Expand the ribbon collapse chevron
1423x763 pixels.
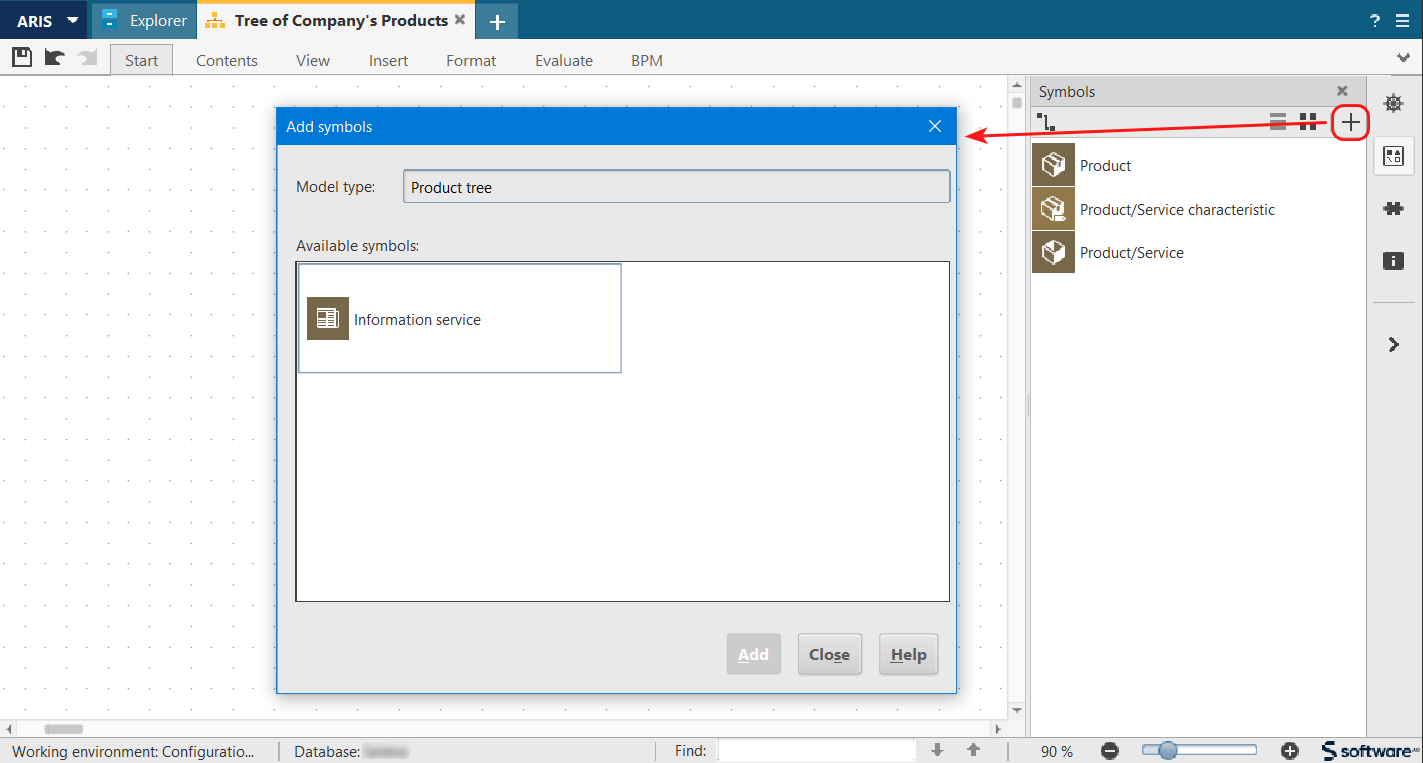coord(1402,58)
